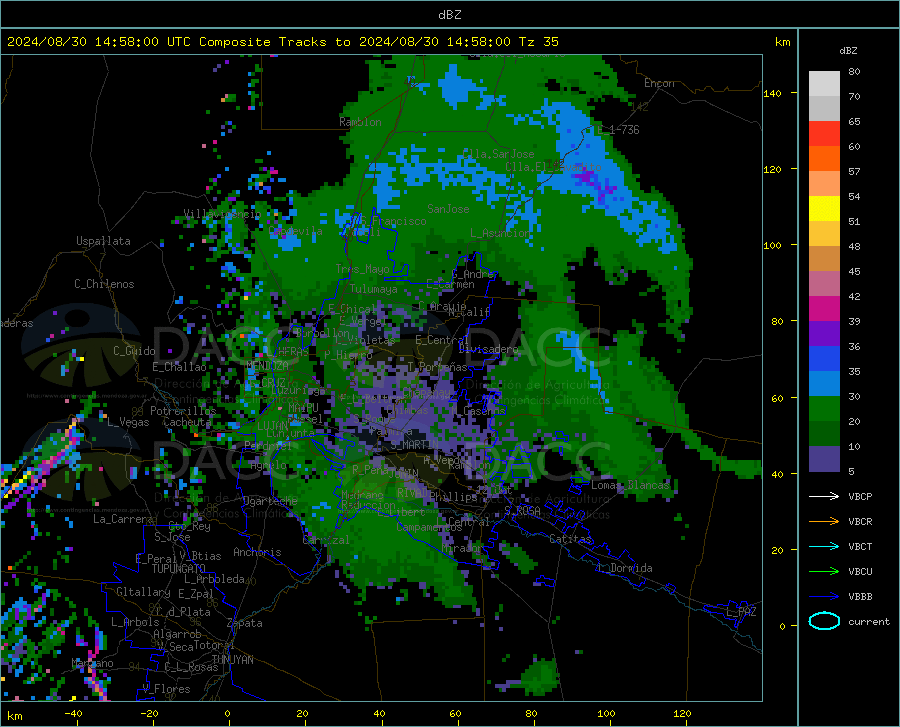Click the L_Asuncion place label
This screenshot has height=727, width=900.
coord(500,233)
